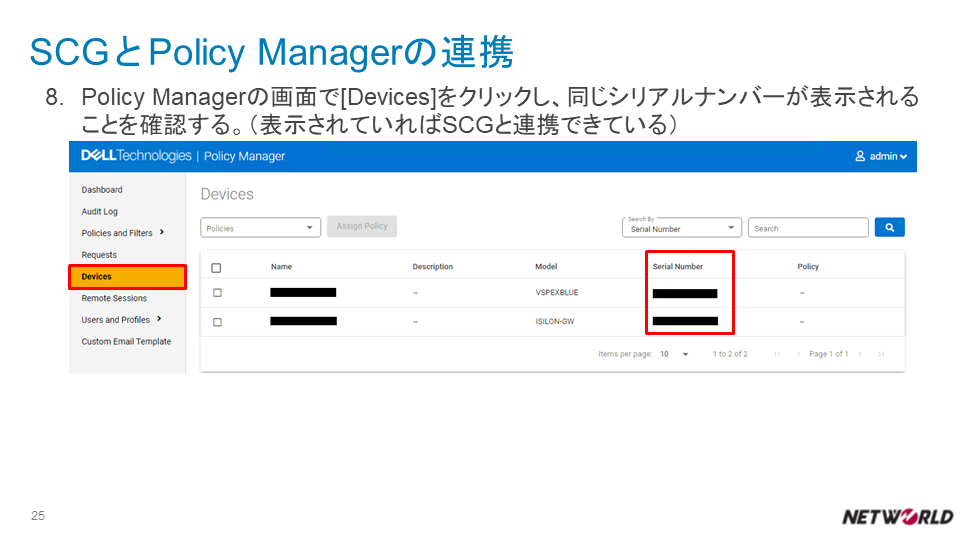960x540 pixels.
Task: Click the 'Page 1 of 1' text
Action: point(828,354)
